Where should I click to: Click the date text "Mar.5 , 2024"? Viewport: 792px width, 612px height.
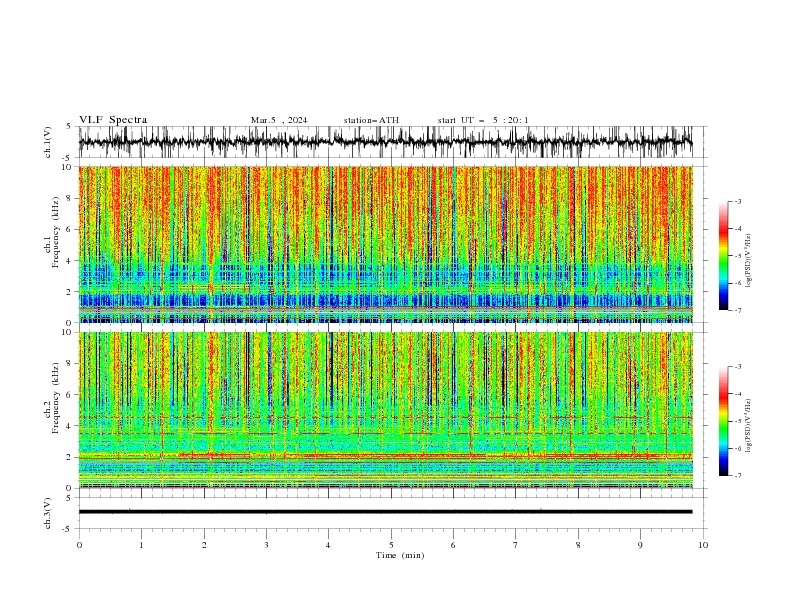[279, 120]
